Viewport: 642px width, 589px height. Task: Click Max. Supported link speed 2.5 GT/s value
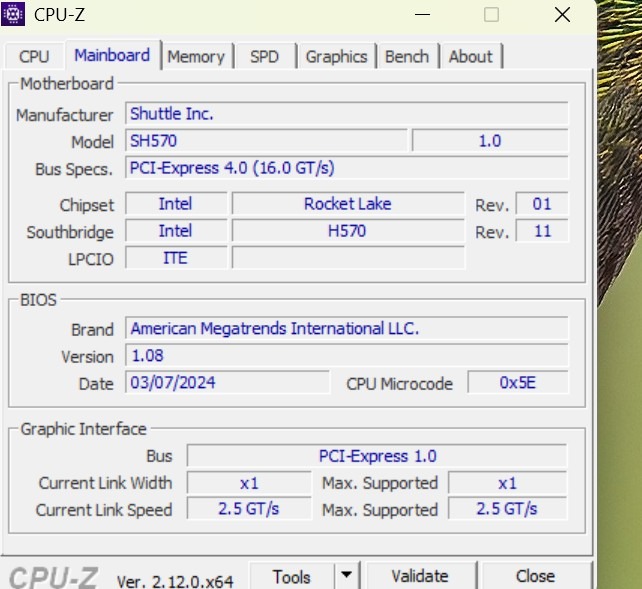pos(508,509)
